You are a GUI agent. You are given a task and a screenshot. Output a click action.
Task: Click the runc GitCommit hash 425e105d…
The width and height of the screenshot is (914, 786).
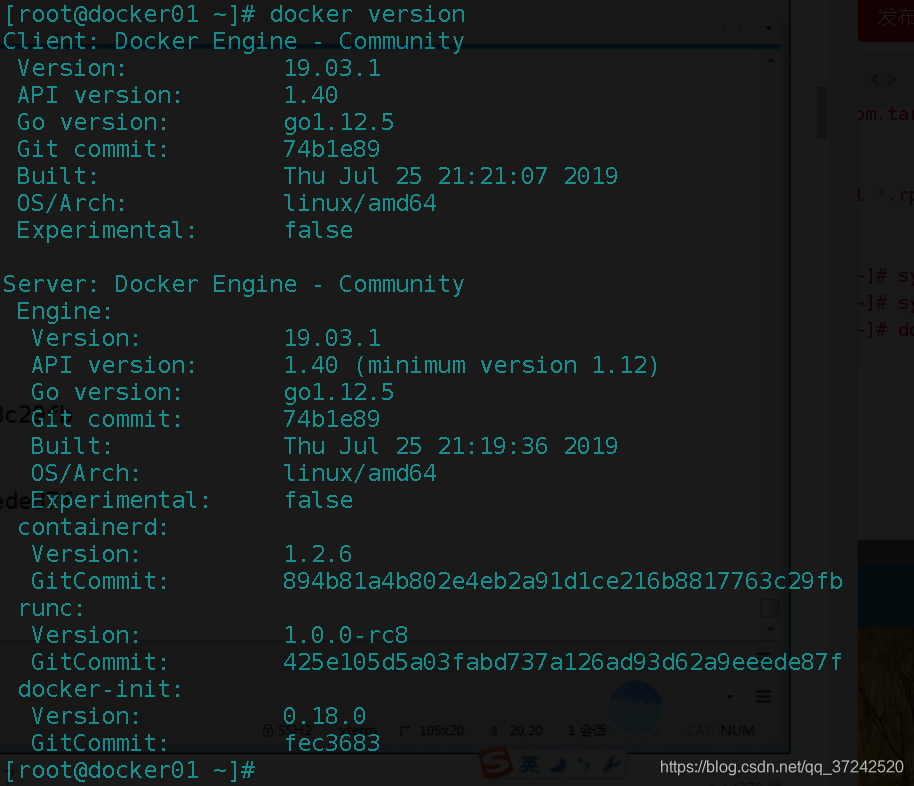[563, 662]
